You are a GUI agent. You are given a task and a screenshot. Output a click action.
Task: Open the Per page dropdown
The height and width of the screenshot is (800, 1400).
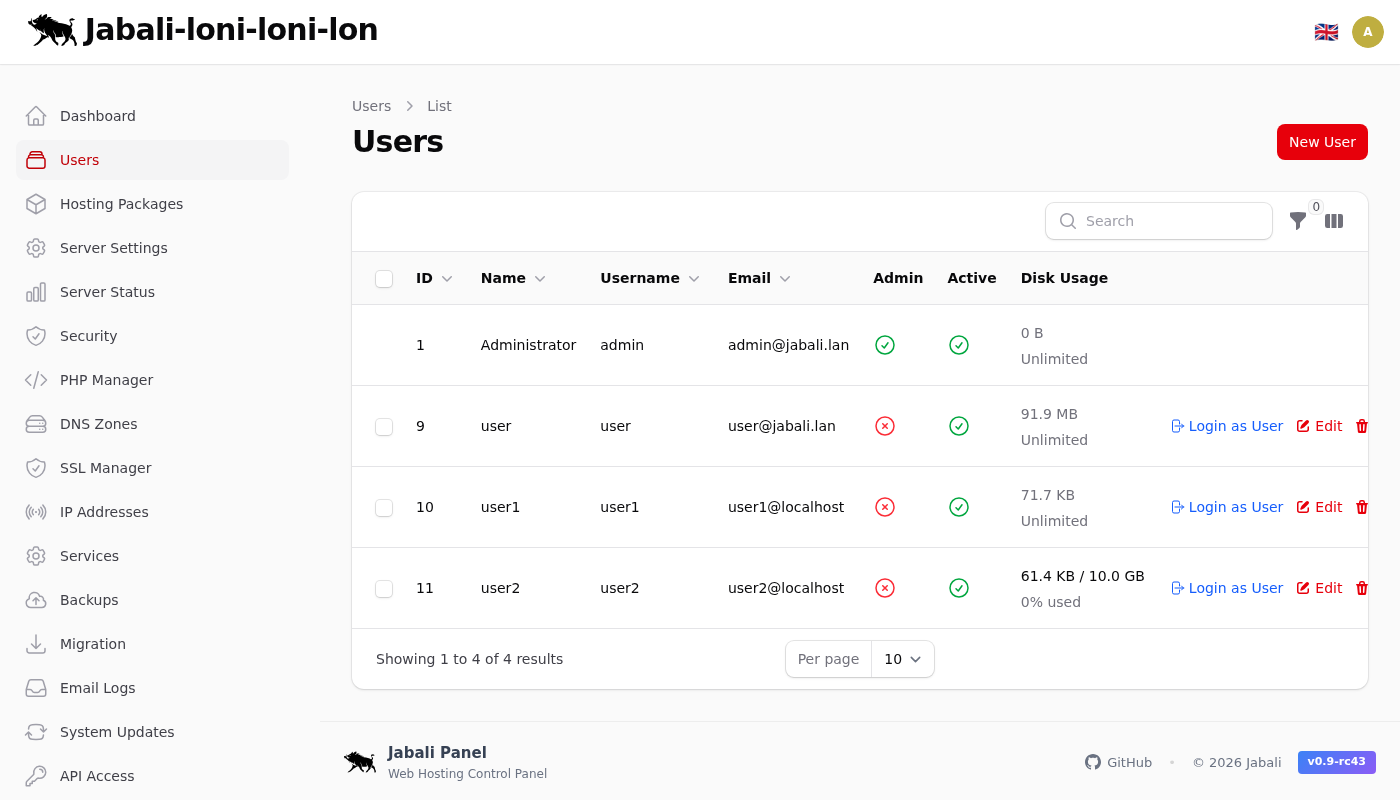coord(902,659)
